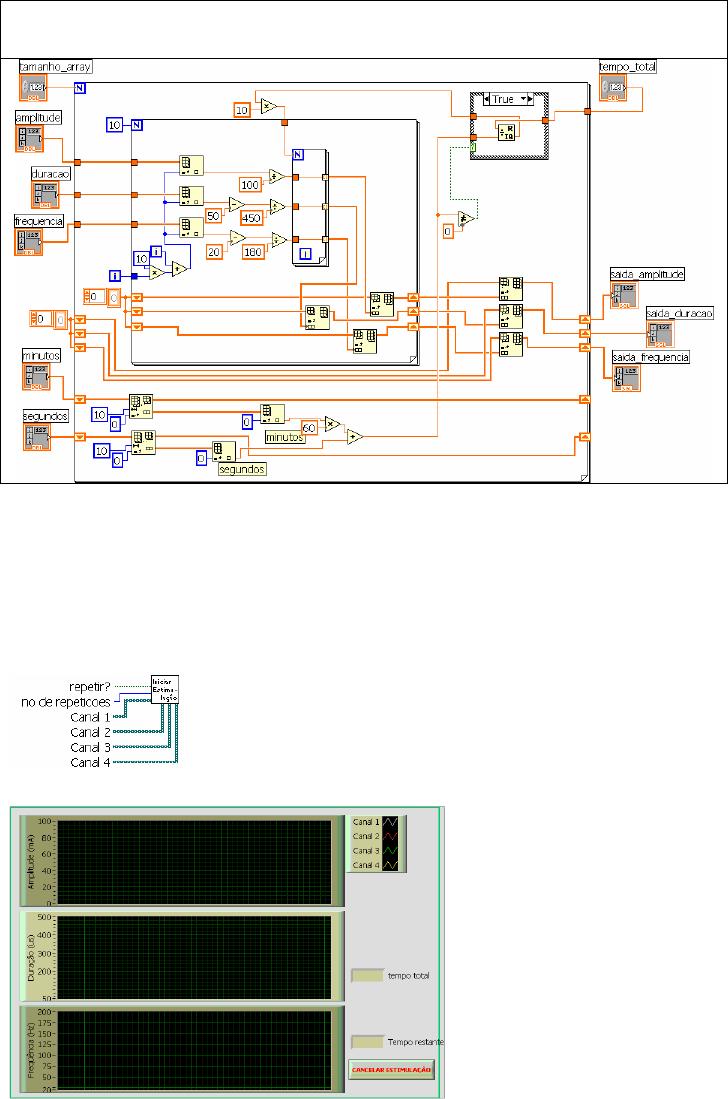Click the Amplitude (mA) chart area

click(194, 861)
